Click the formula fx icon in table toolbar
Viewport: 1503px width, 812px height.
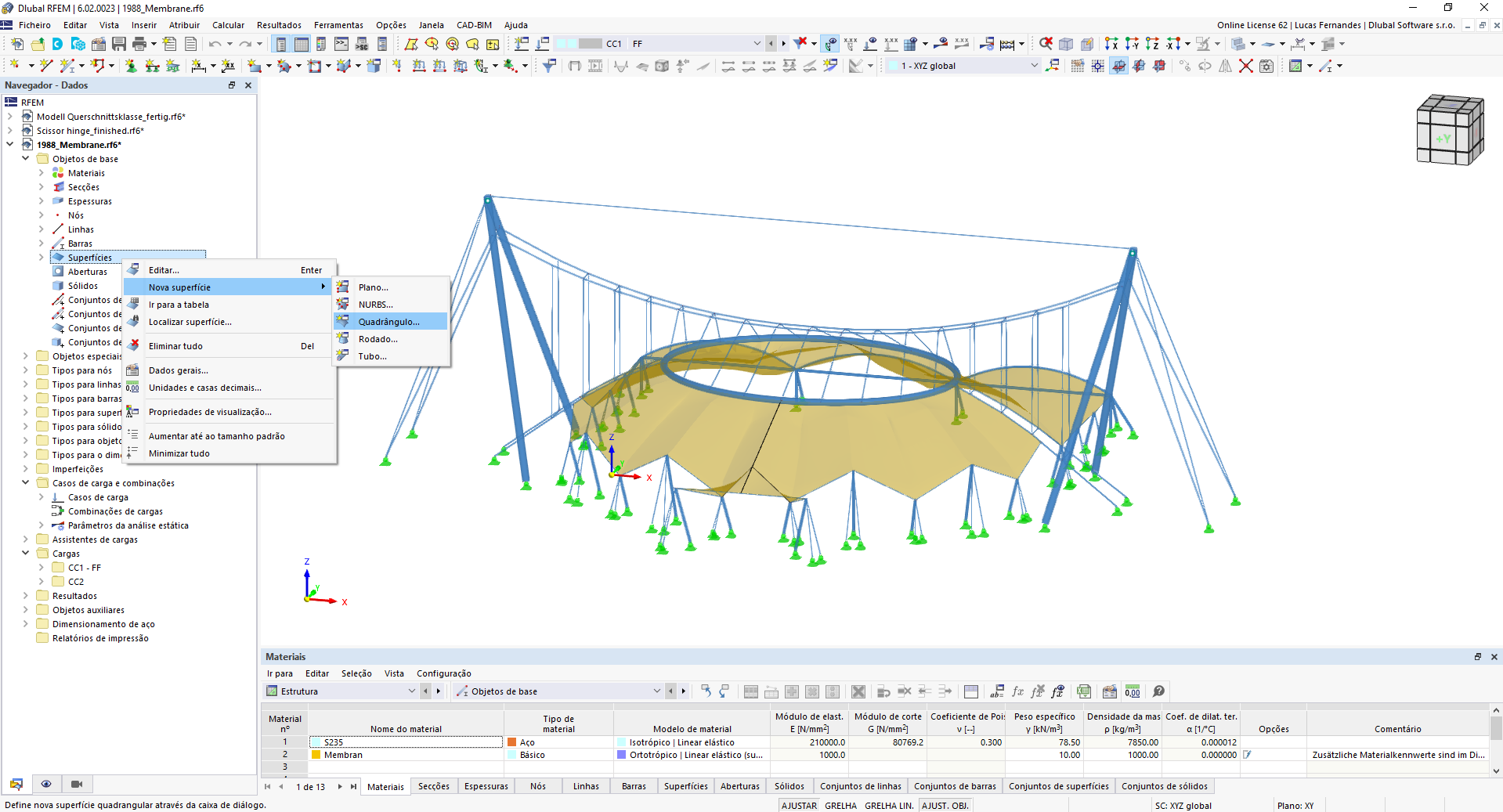tap(1017, 691)
